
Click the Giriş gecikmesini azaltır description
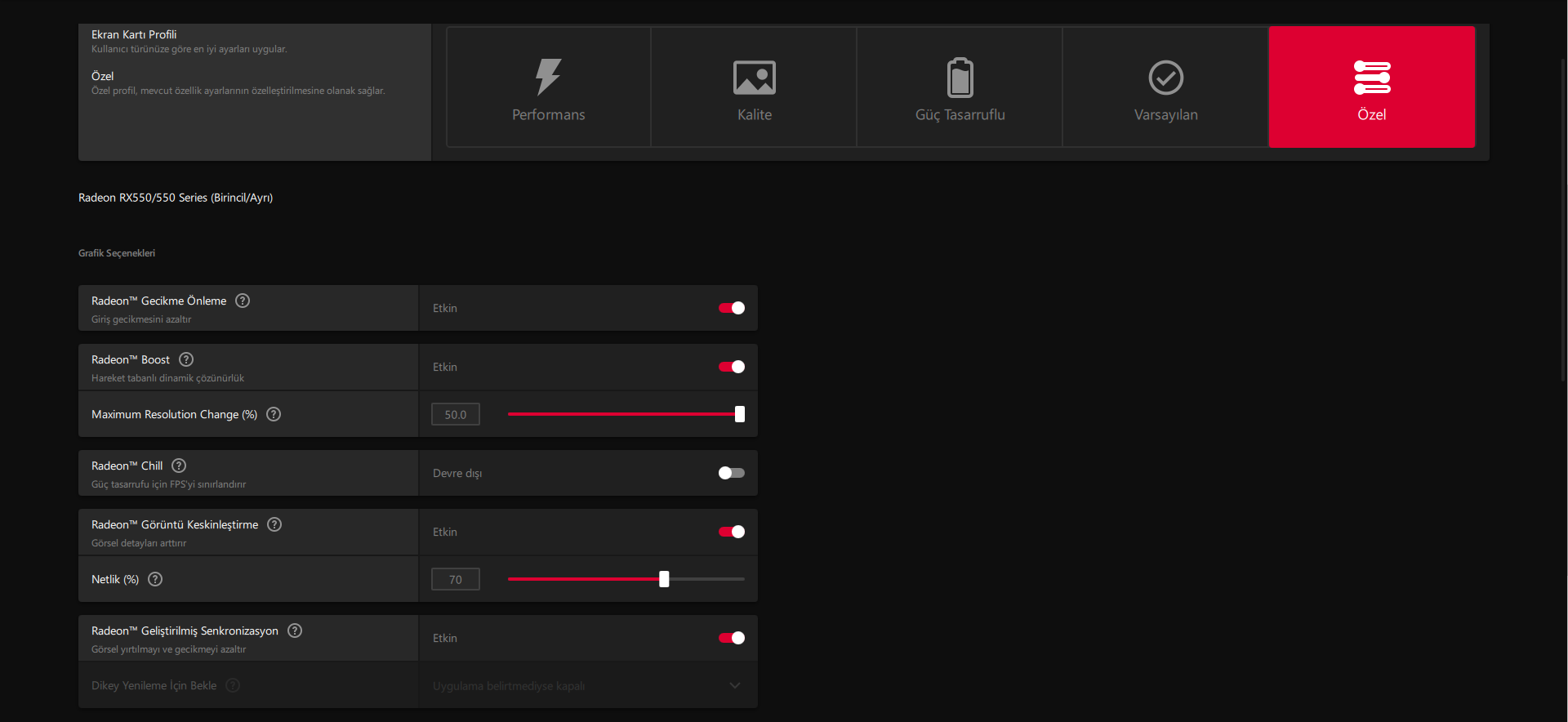pyautogui.click(x=141, y=319)
